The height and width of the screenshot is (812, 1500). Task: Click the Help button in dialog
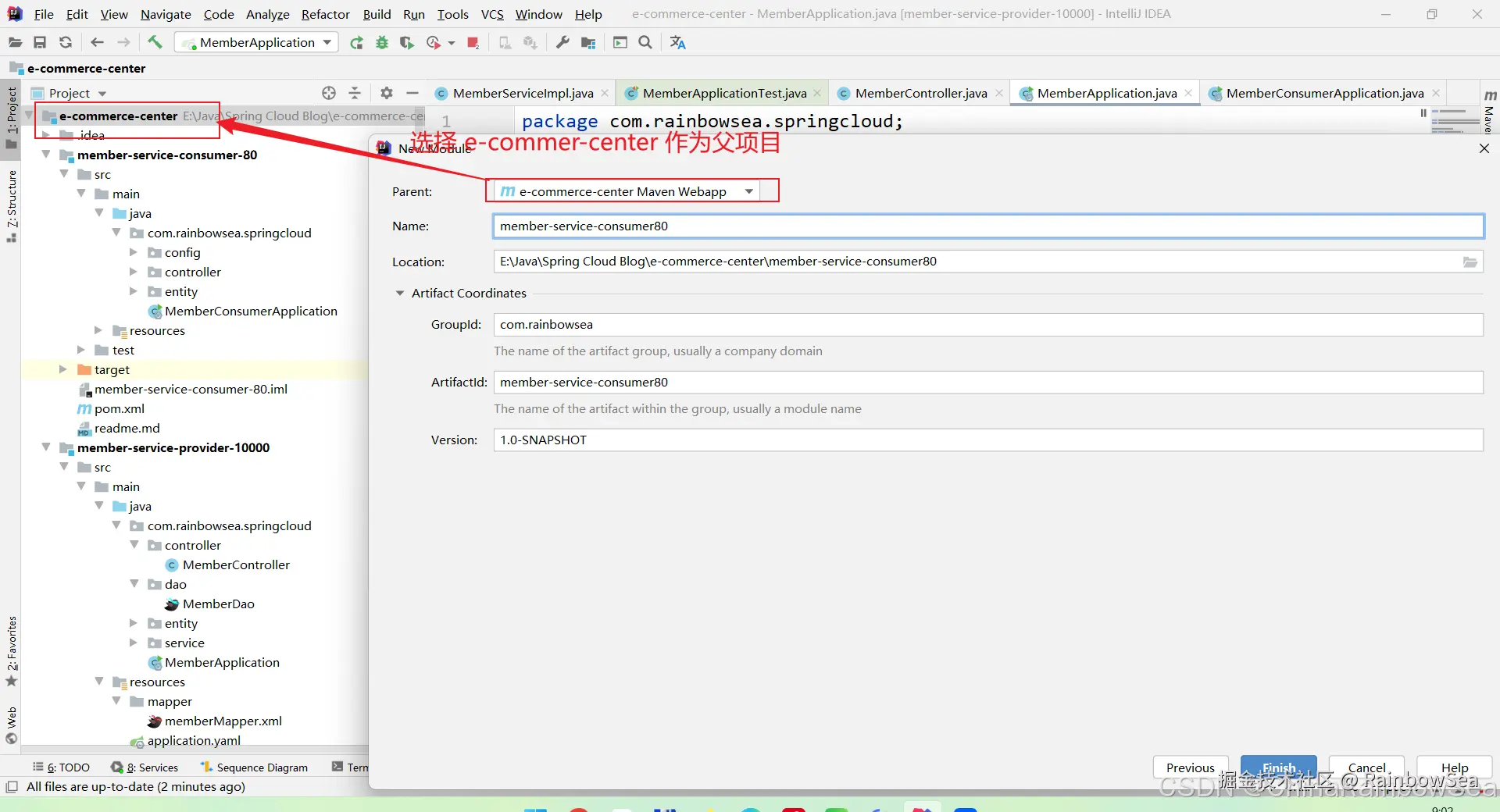point(1455,767)
